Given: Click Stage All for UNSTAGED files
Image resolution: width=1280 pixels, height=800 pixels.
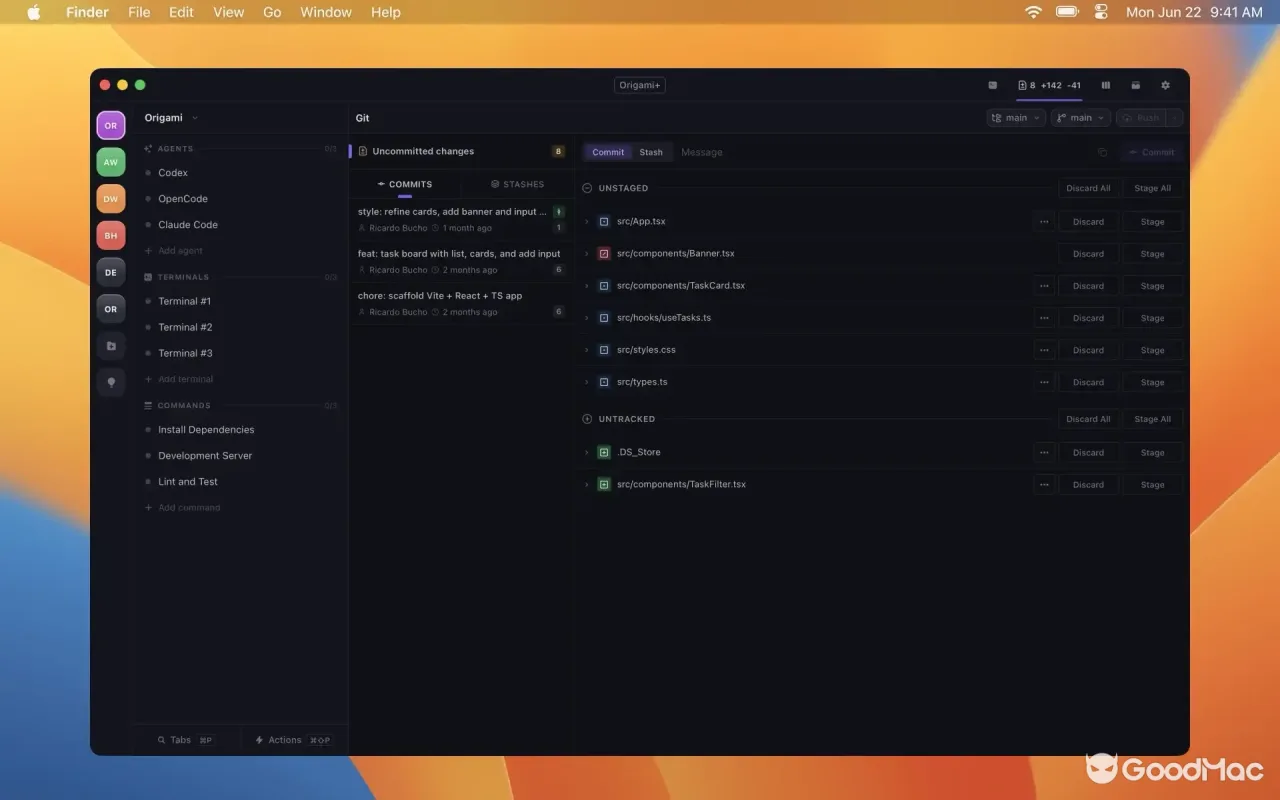Looking at the screenshot, I should 1152,188.
